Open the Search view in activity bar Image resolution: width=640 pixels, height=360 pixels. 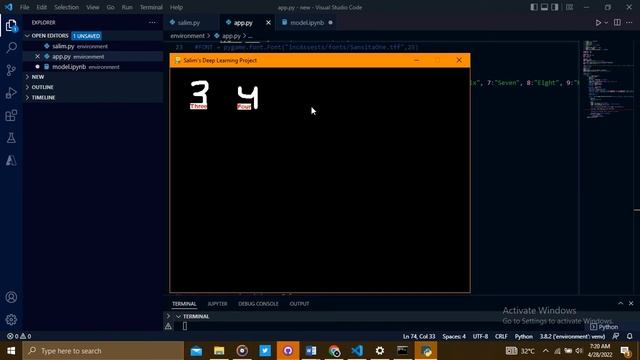(x=11, y=48)
